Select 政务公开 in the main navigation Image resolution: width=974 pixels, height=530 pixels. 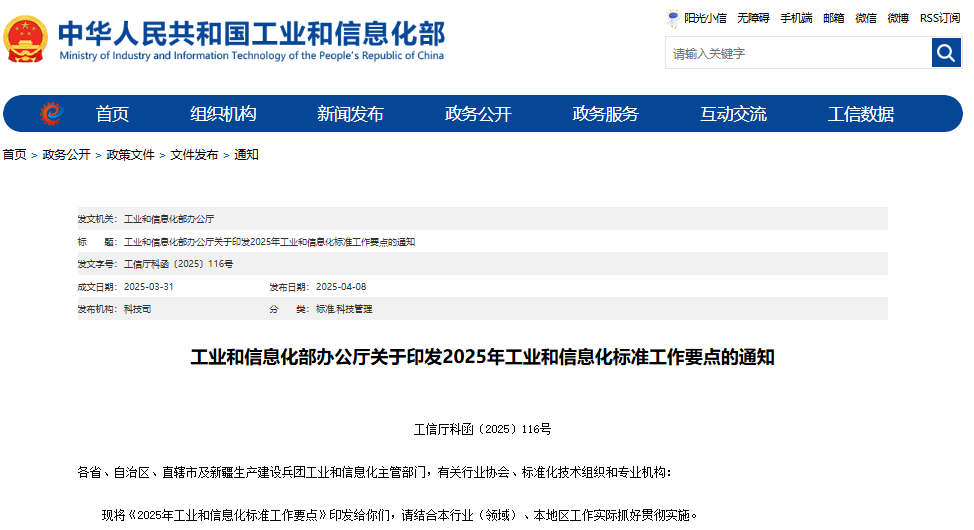click(x=478, y=114)
